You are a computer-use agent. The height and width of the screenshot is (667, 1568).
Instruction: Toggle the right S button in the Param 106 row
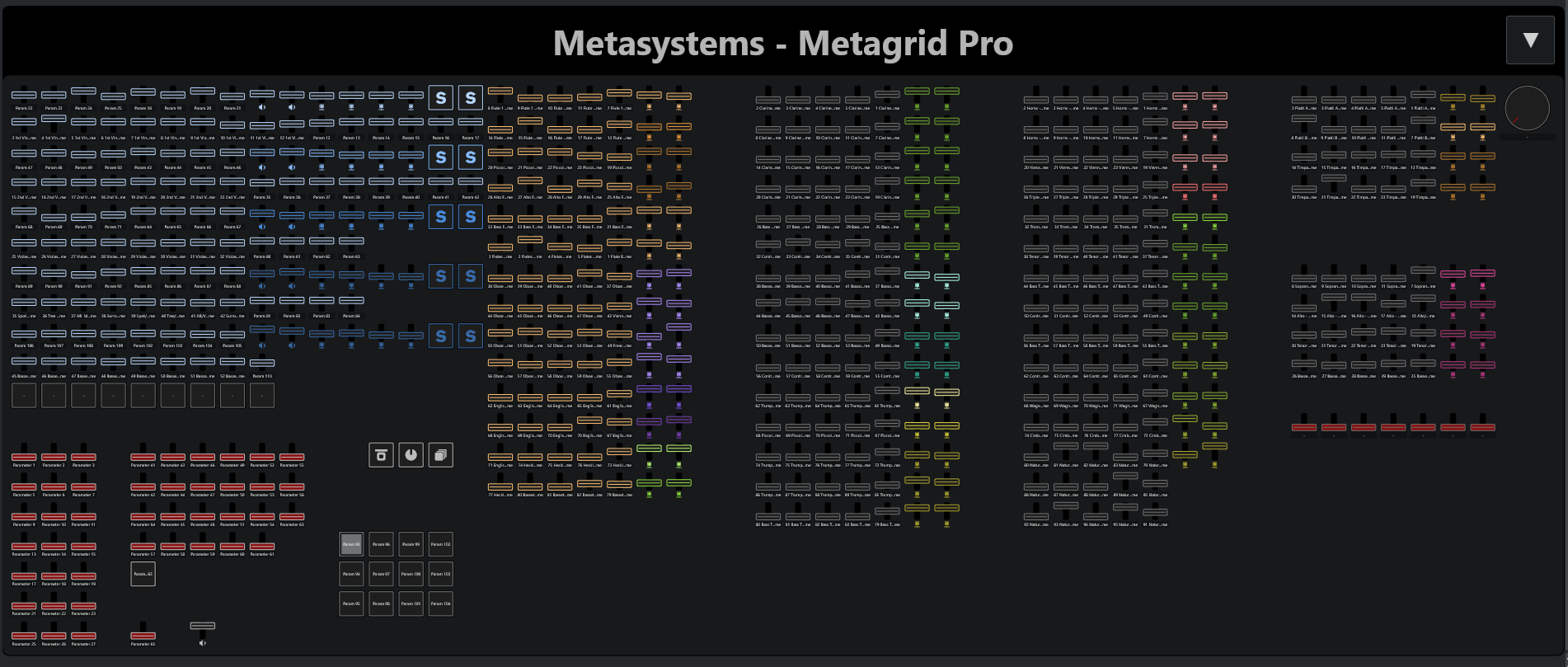[471, 336]
